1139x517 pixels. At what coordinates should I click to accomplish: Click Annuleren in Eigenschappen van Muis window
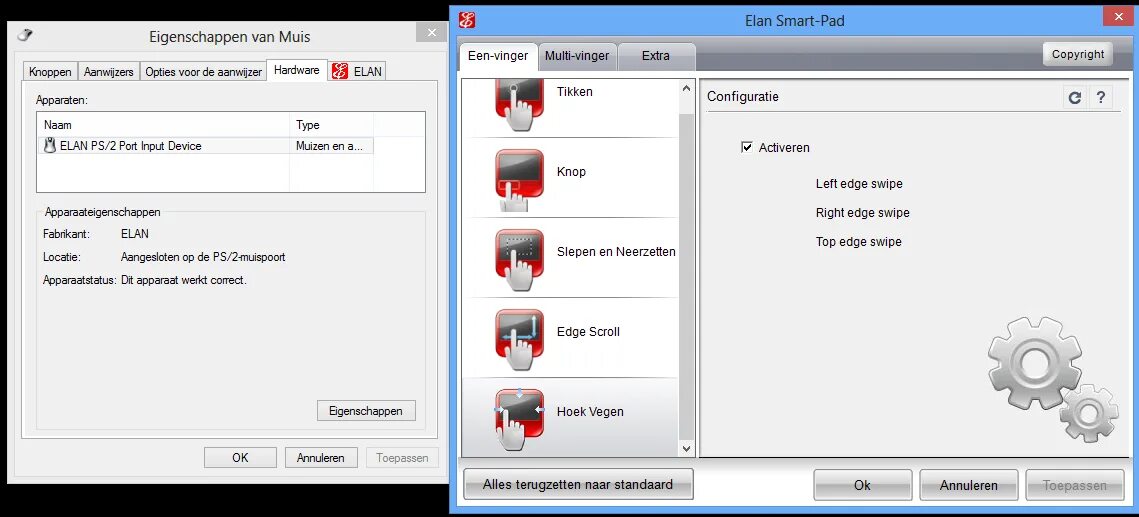(x=320, y=457)
